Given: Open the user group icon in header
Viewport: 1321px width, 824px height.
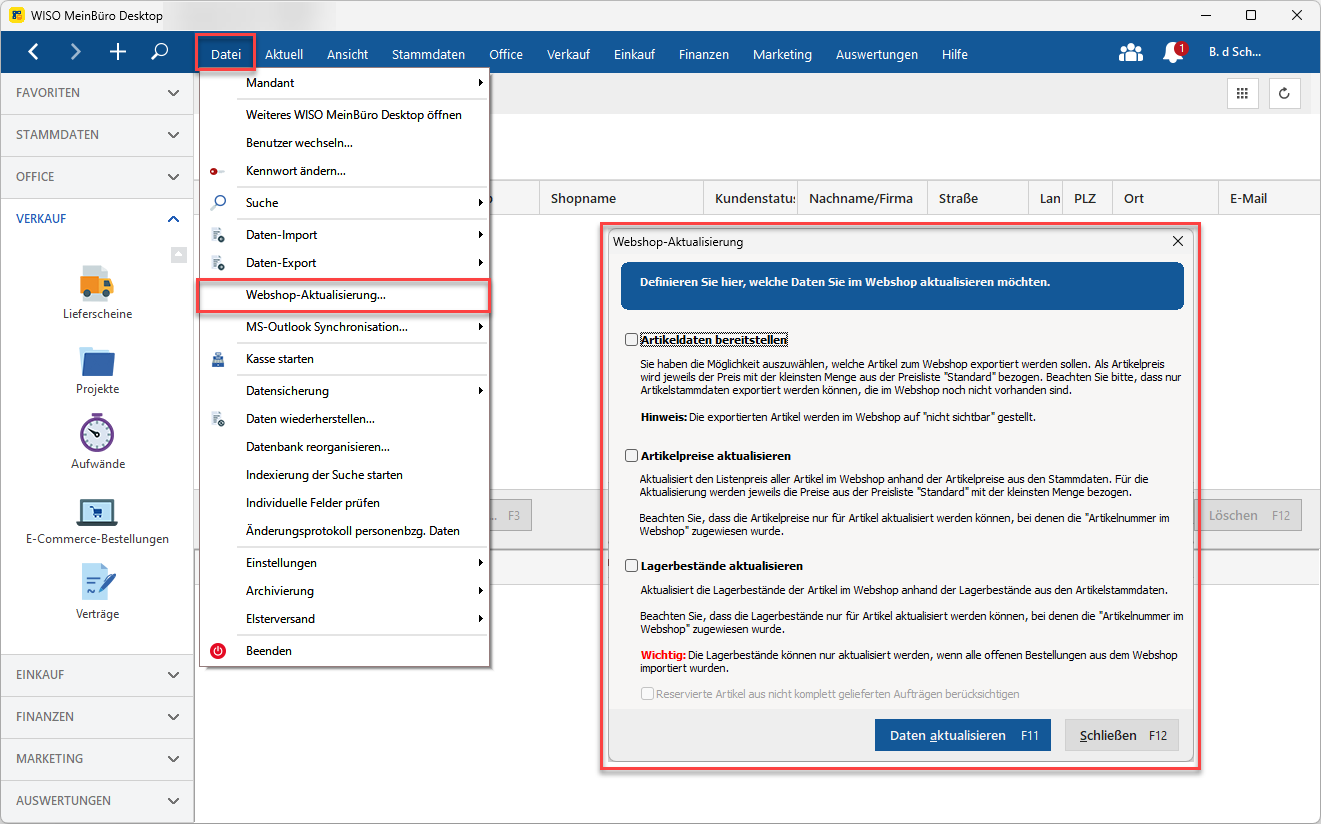Looking at the screenshot, I should coord(1130,53).
